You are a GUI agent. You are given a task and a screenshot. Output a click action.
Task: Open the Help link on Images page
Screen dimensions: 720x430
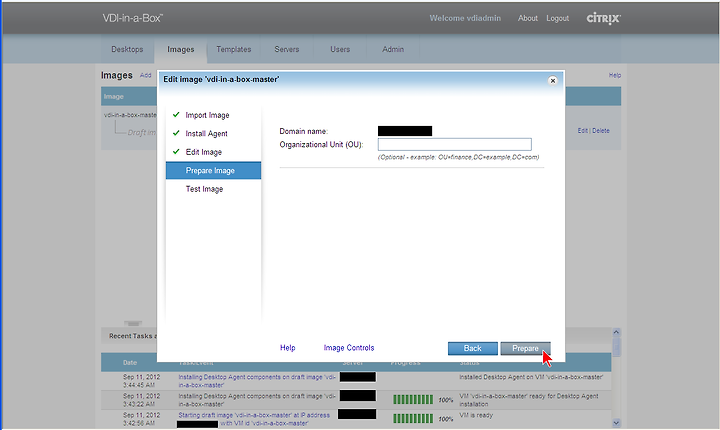pos(615,75)
